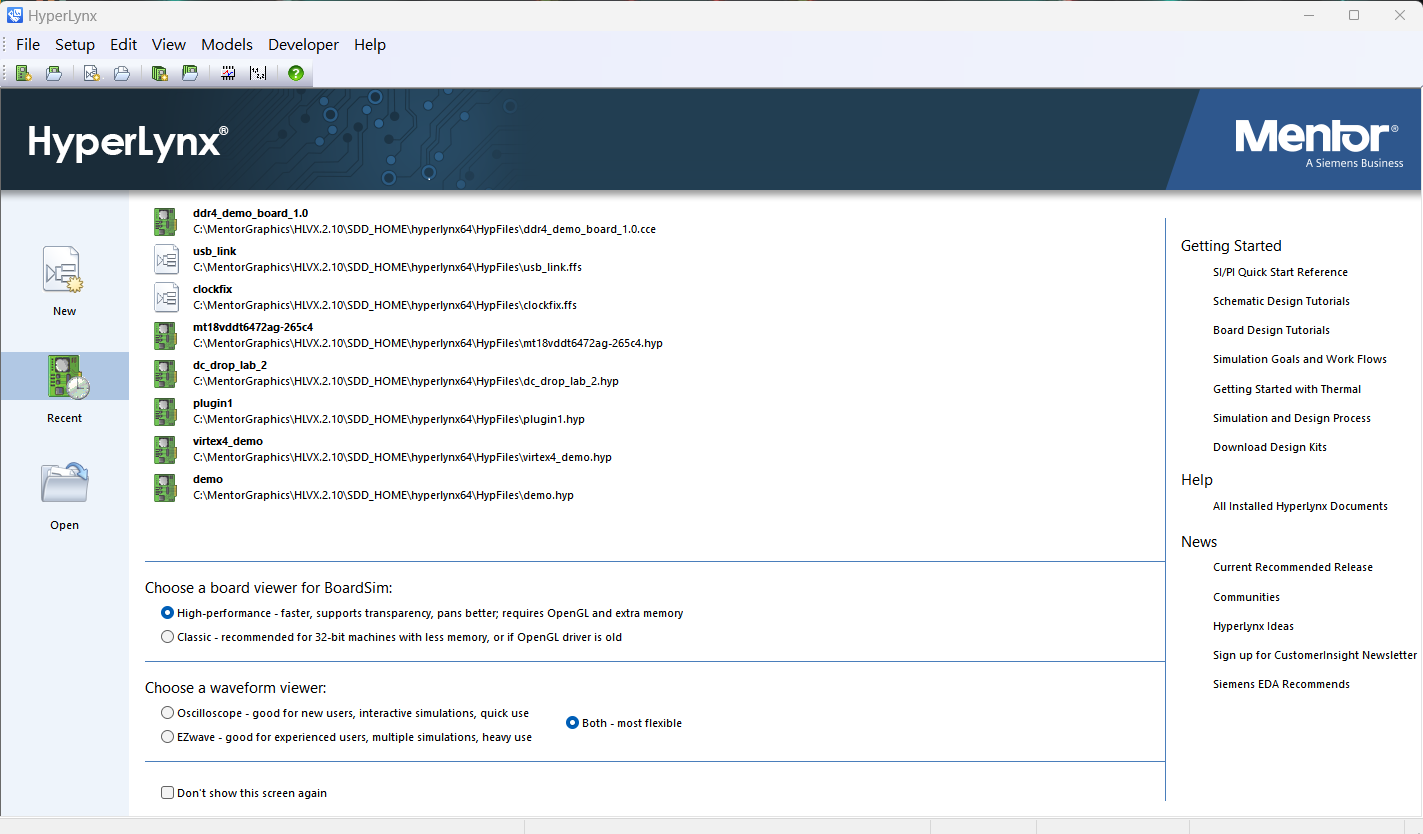Click the dc_drop_lab_2 board icon
This screenshot has height=834, width=1423.
165,374
